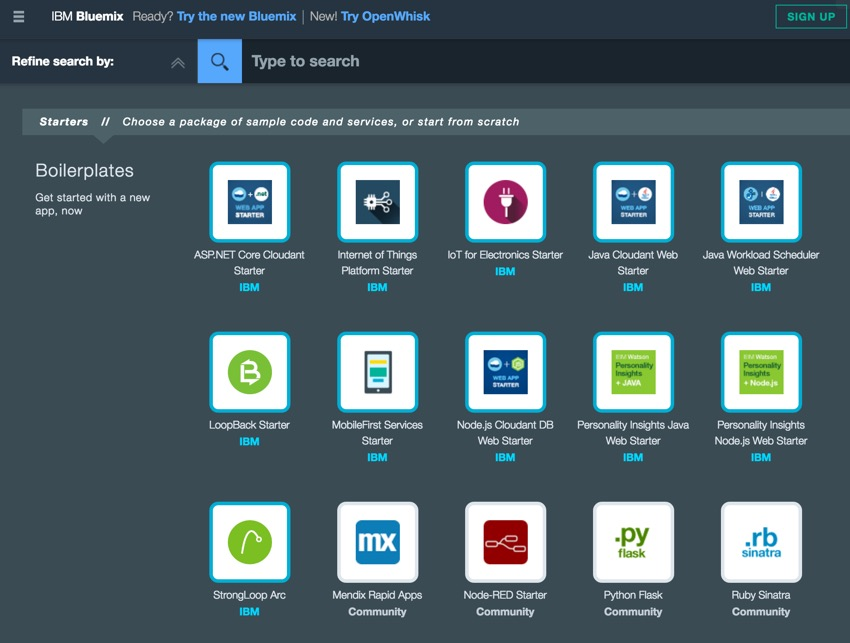The height and width of the screenshot is (643, 850).
Task: Click the SIGN UP button
Action: (x=811, y=17)
